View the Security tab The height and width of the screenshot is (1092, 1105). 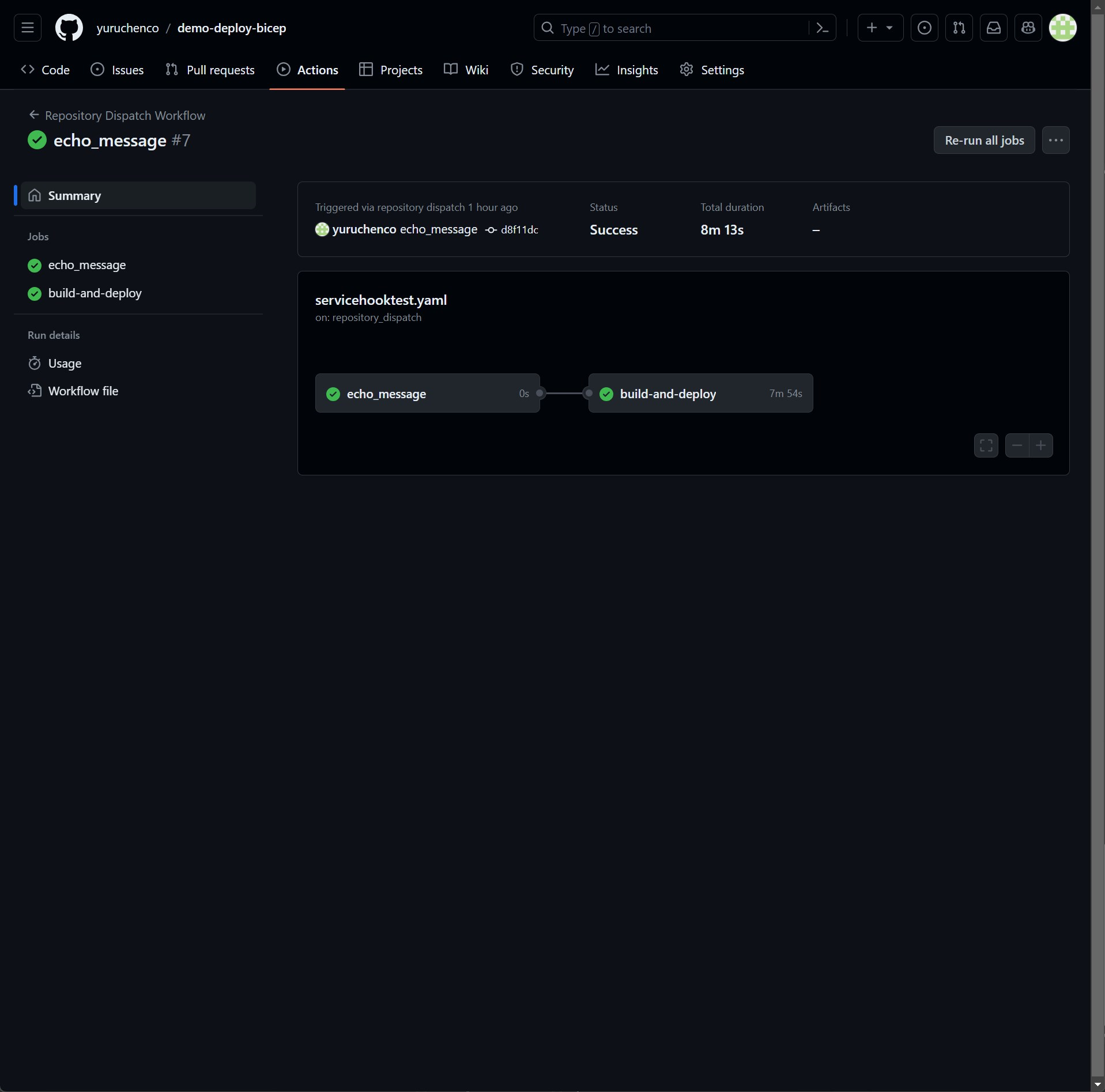pyautogui.click(x=542, y=70)
